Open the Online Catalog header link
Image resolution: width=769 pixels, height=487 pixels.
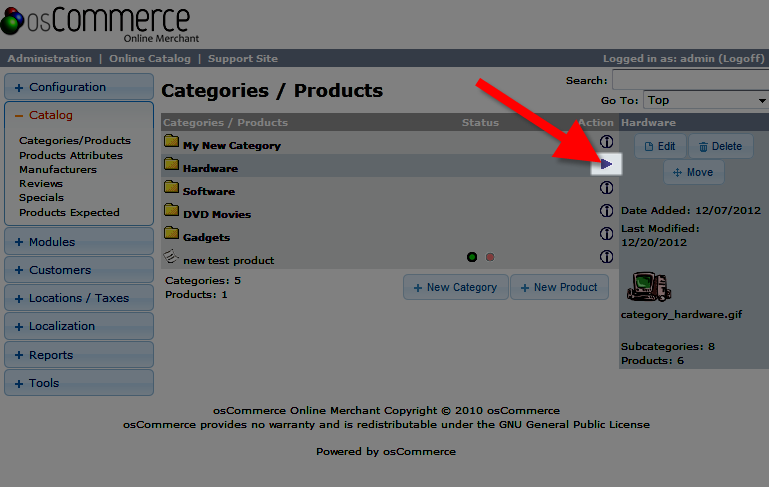pyautogui.click(x=147, y=59)
